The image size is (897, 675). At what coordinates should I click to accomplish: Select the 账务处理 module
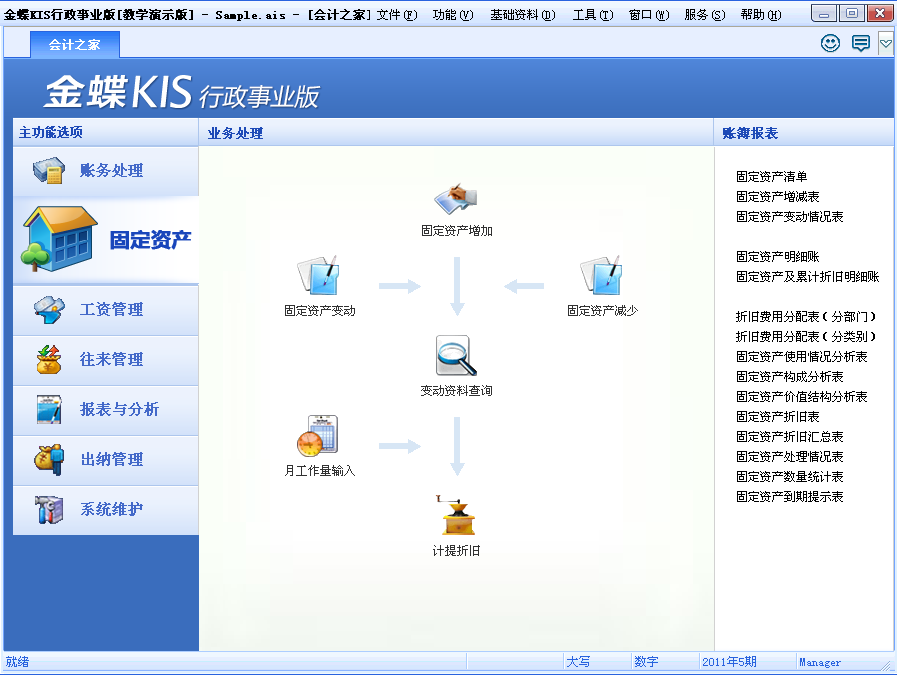click(x=106, y=170)
